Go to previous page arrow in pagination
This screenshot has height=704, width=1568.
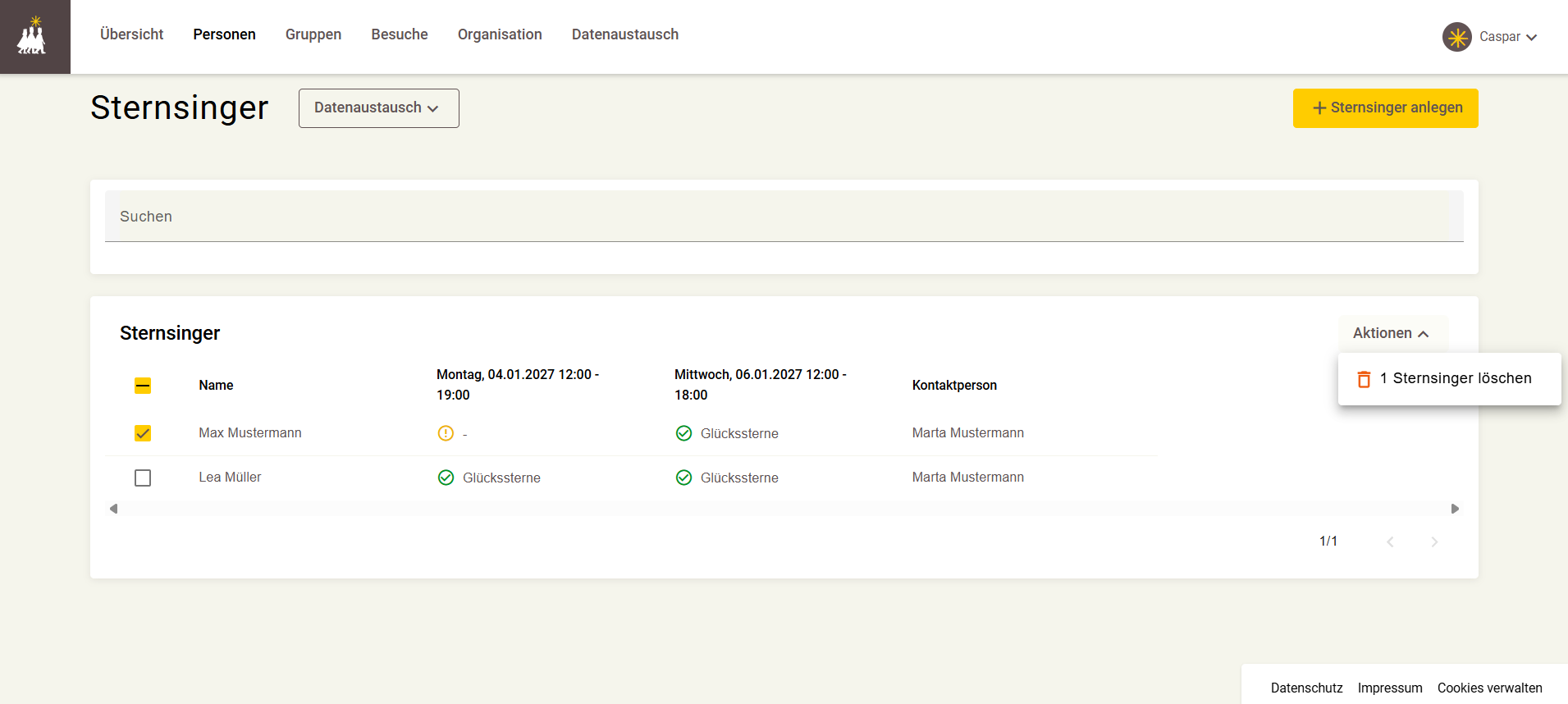tap(1390, 542)
